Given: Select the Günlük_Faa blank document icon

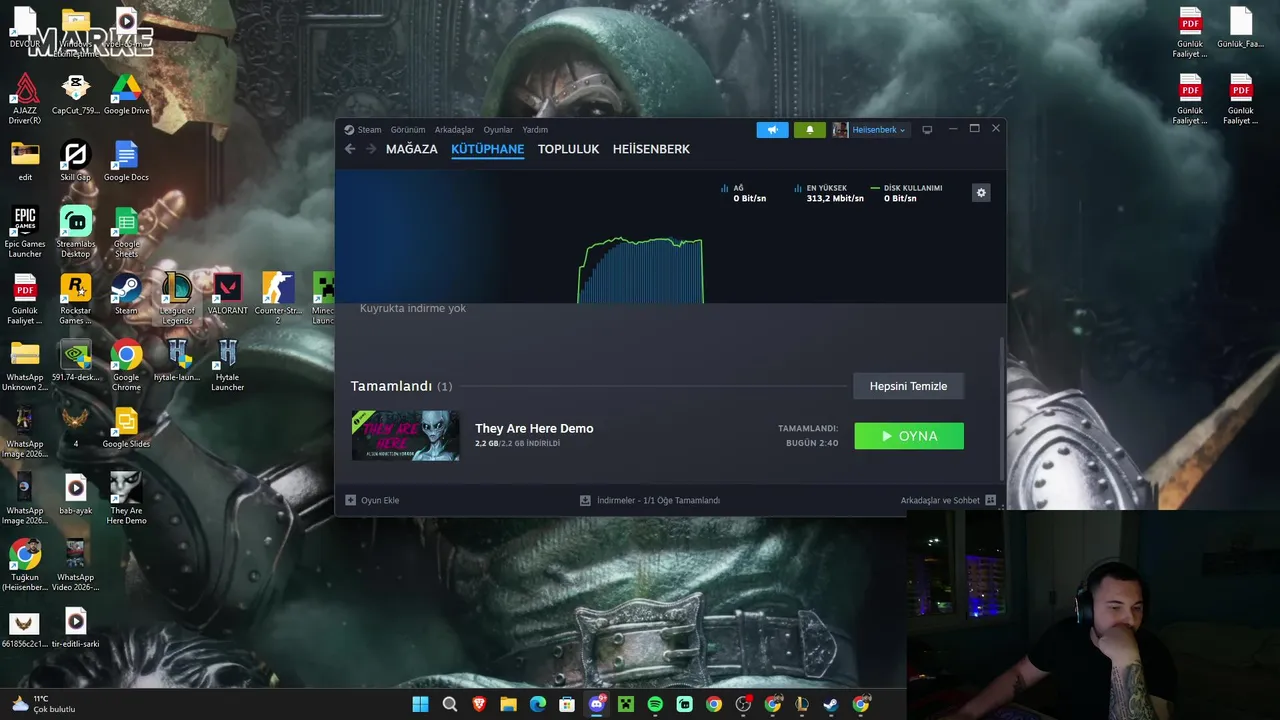Looking at the screenshot, I should (1241, 28).
